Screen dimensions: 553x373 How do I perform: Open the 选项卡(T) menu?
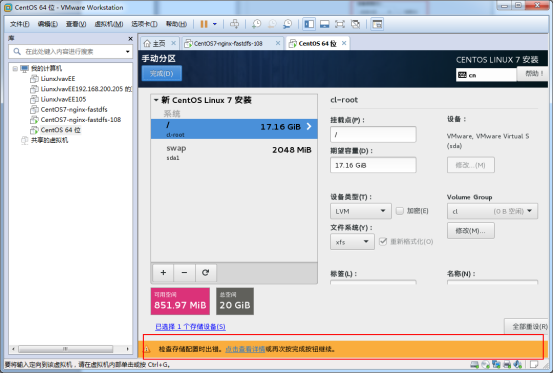click(144, 24)
